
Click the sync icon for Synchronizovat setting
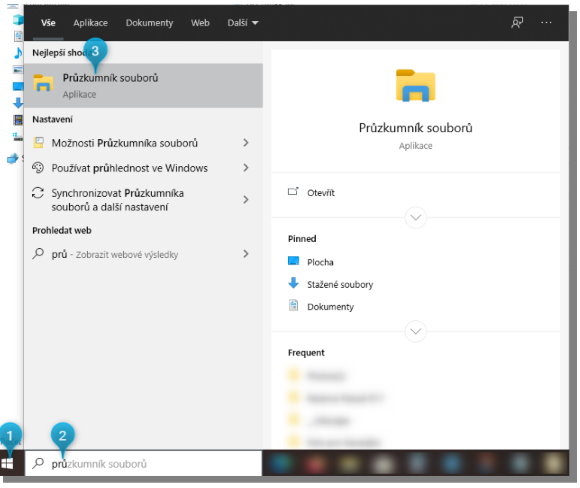click(x=38, y=193)
